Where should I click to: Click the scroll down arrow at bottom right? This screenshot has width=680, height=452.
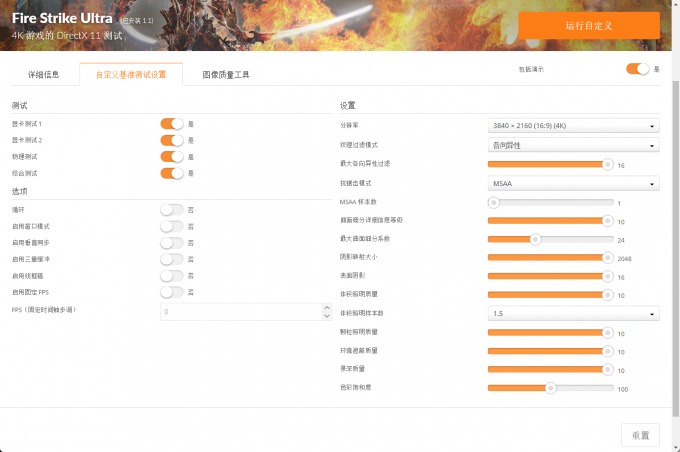coord(676,447)
